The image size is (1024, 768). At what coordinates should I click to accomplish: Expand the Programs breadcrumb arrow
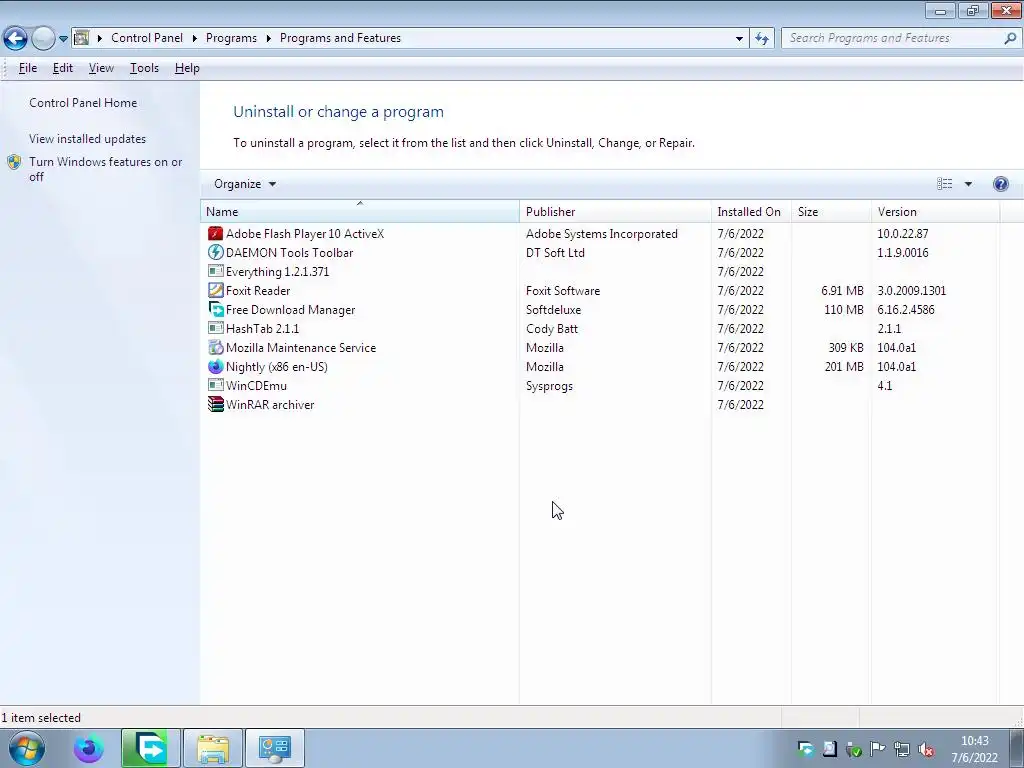(x=268, y=38)
